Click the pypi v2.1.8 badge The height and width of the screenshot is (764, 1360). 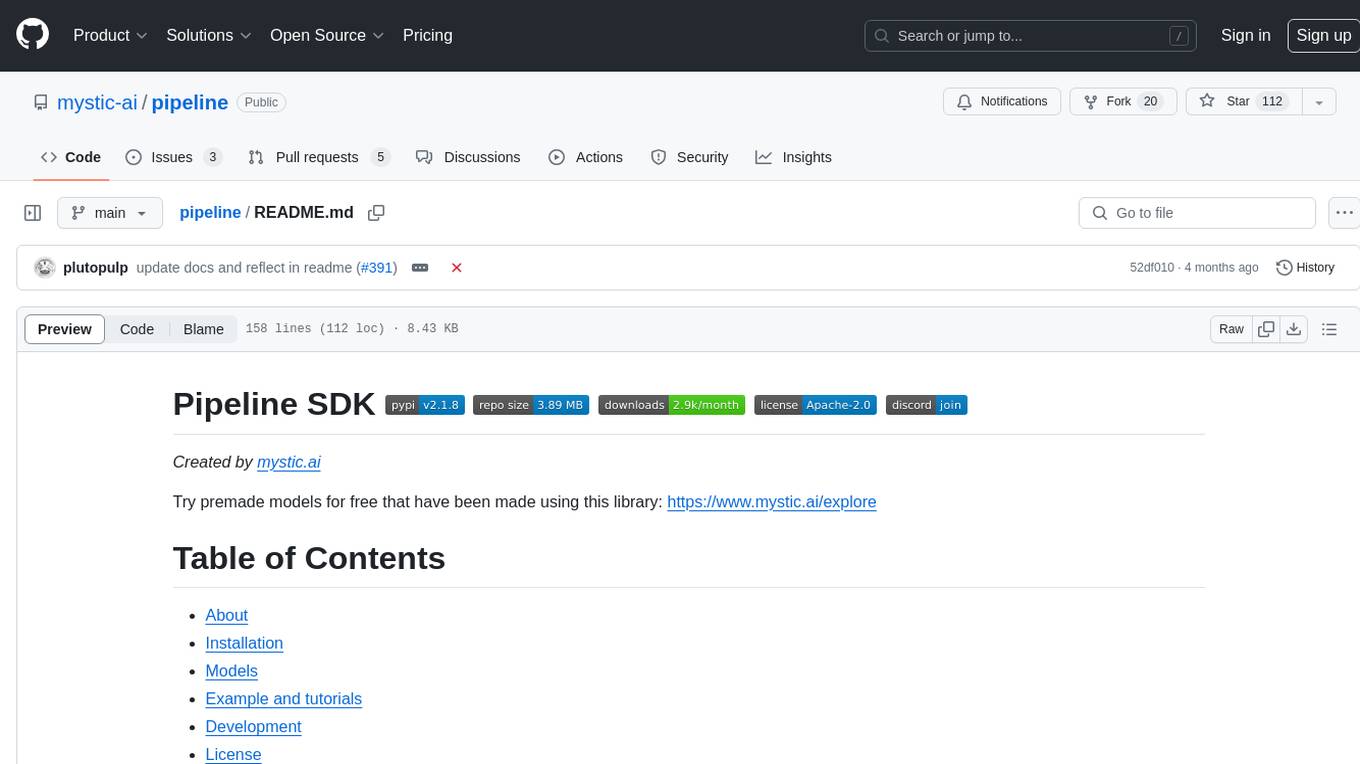point(425,405)
